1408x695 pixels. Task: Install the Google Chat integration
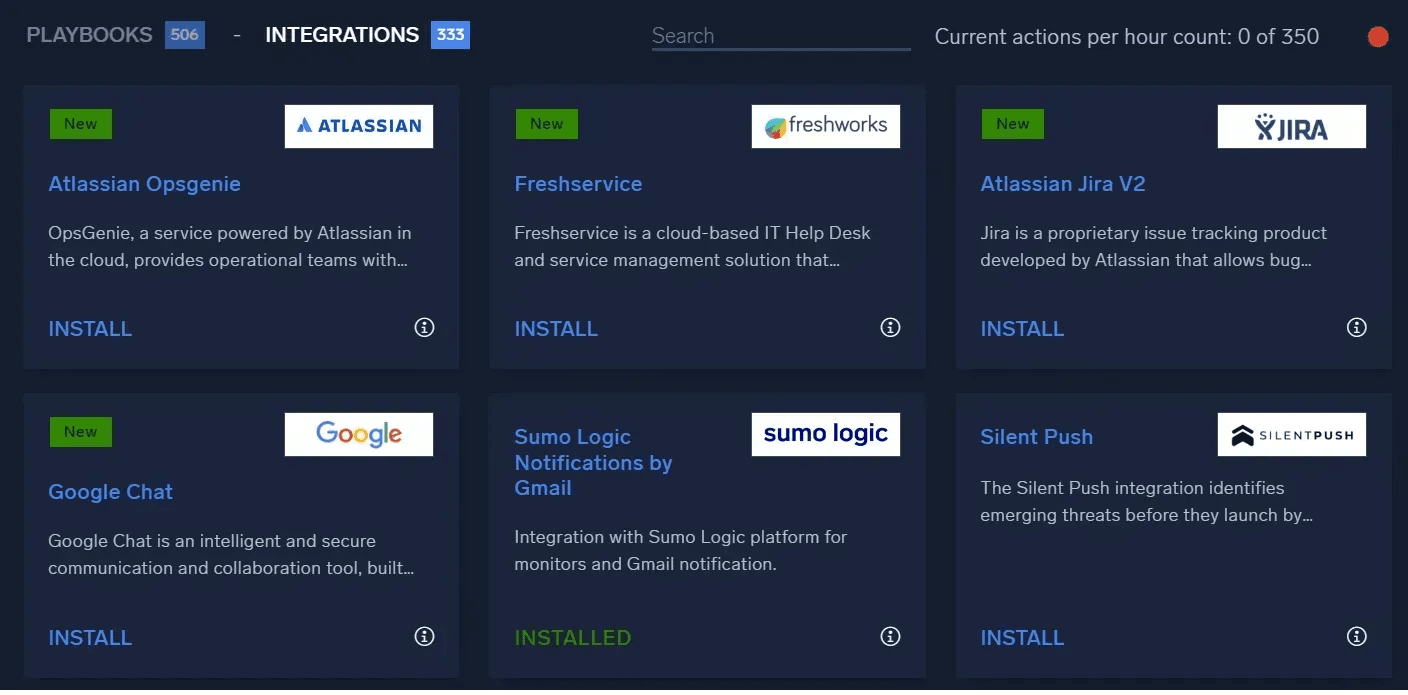[90, 637]
